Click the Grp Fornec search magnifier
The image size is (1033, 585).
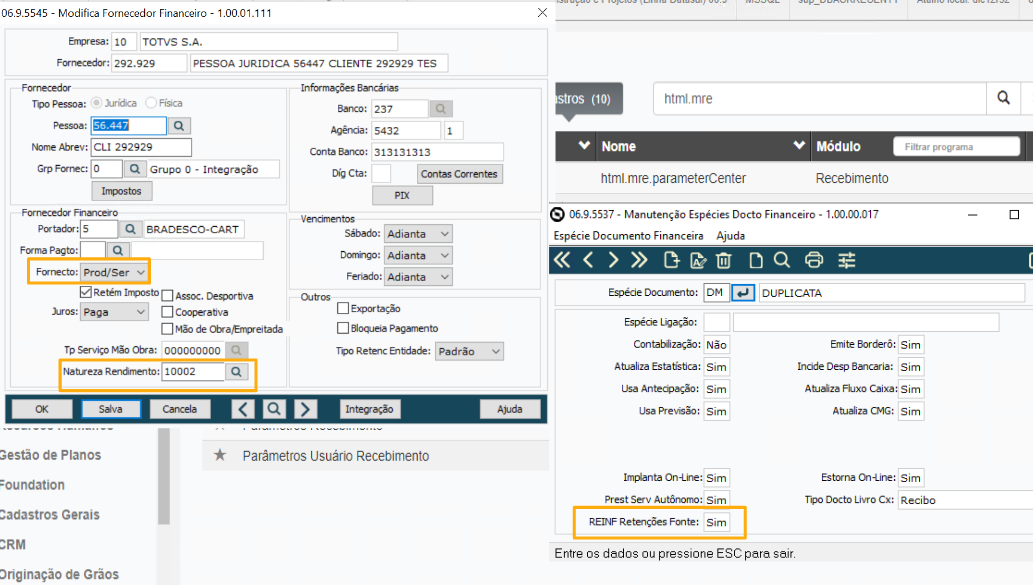tap(134, 169)
